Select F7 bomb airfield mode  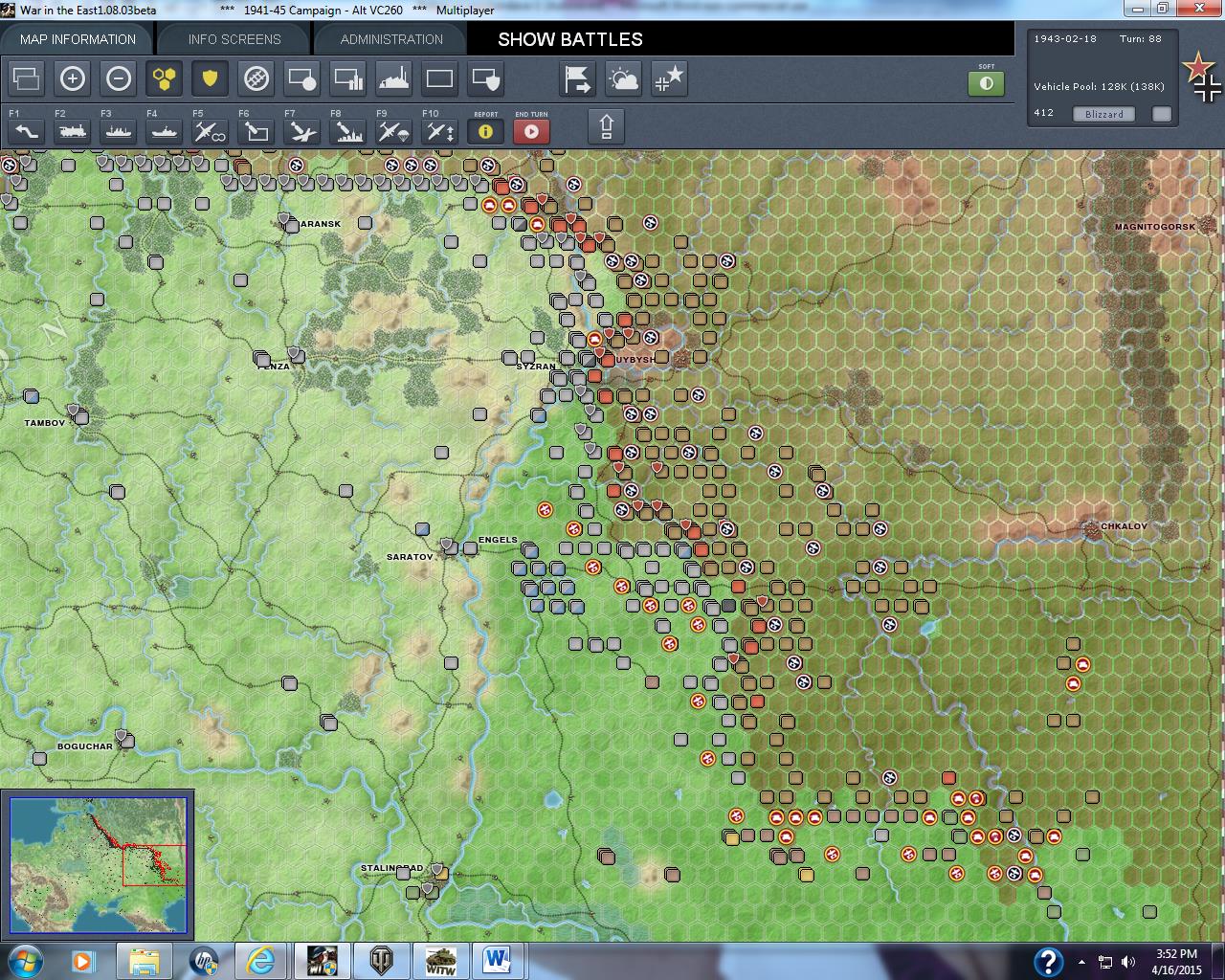coord(302,130)
